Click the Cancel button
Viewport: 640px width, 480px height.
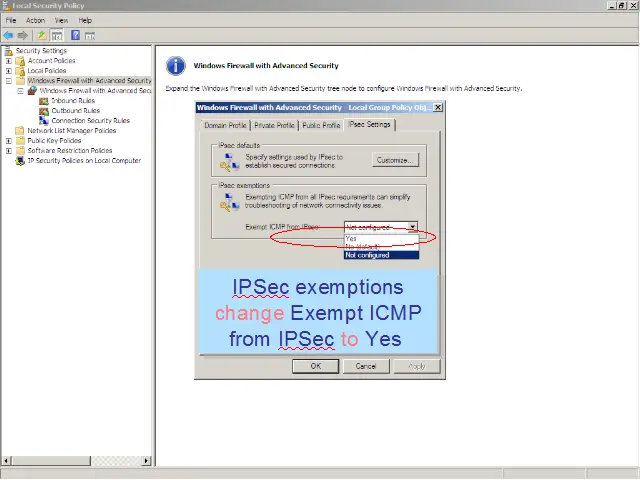point(366,366)
